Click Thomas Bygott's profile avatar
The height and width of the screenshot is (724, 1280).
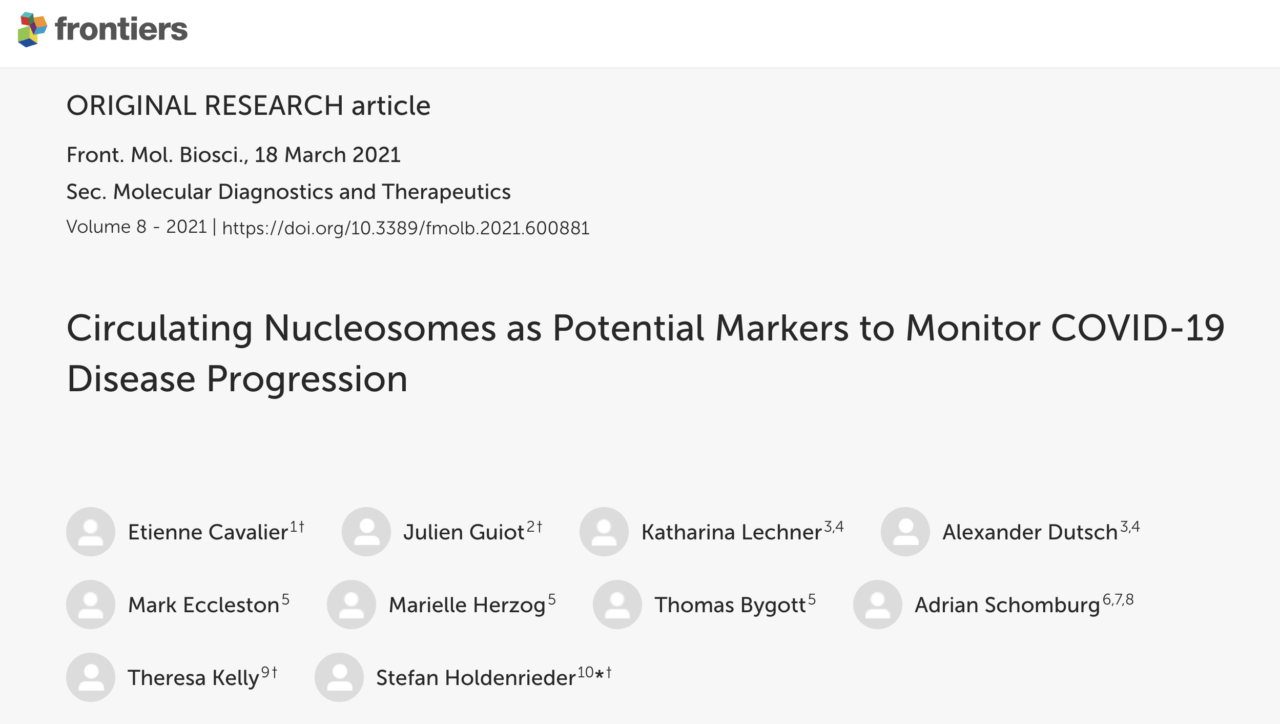click(617, 605)
